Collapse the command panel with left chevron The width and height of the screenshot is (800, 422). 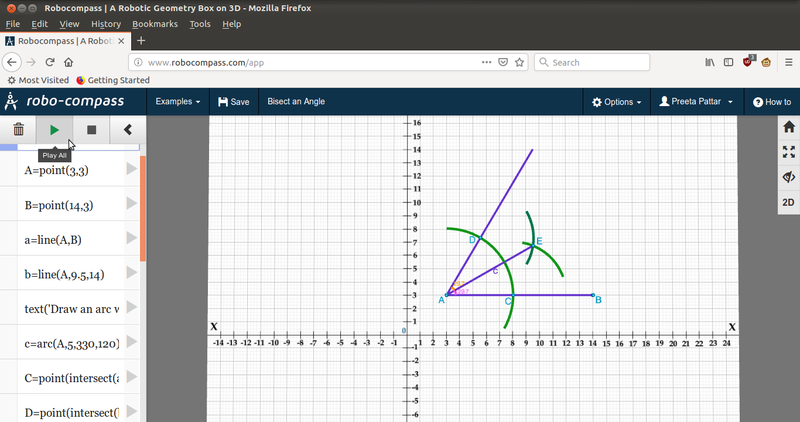click(x=128, y=130)
